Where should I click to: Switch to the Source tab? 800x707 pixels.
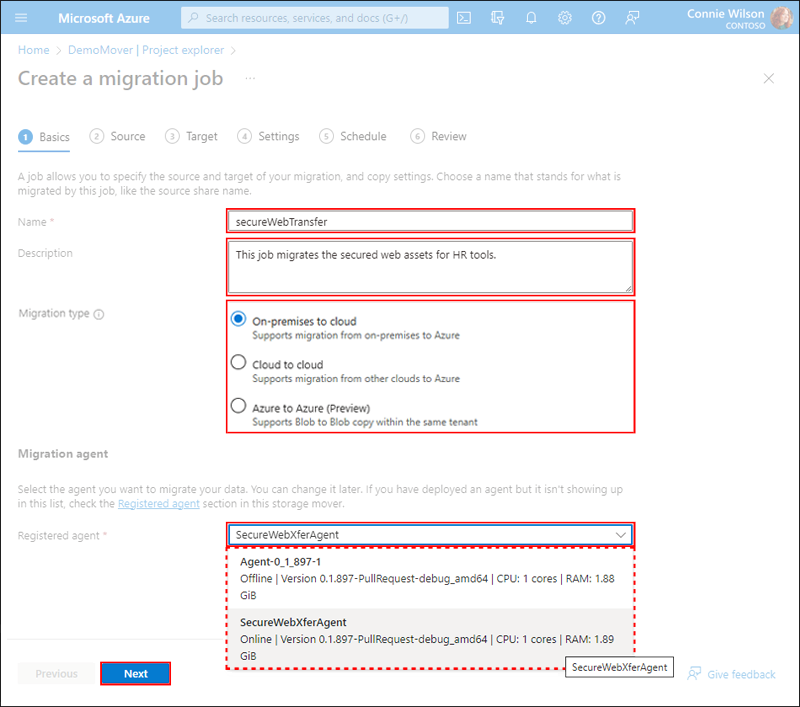[x=117, y=136]
